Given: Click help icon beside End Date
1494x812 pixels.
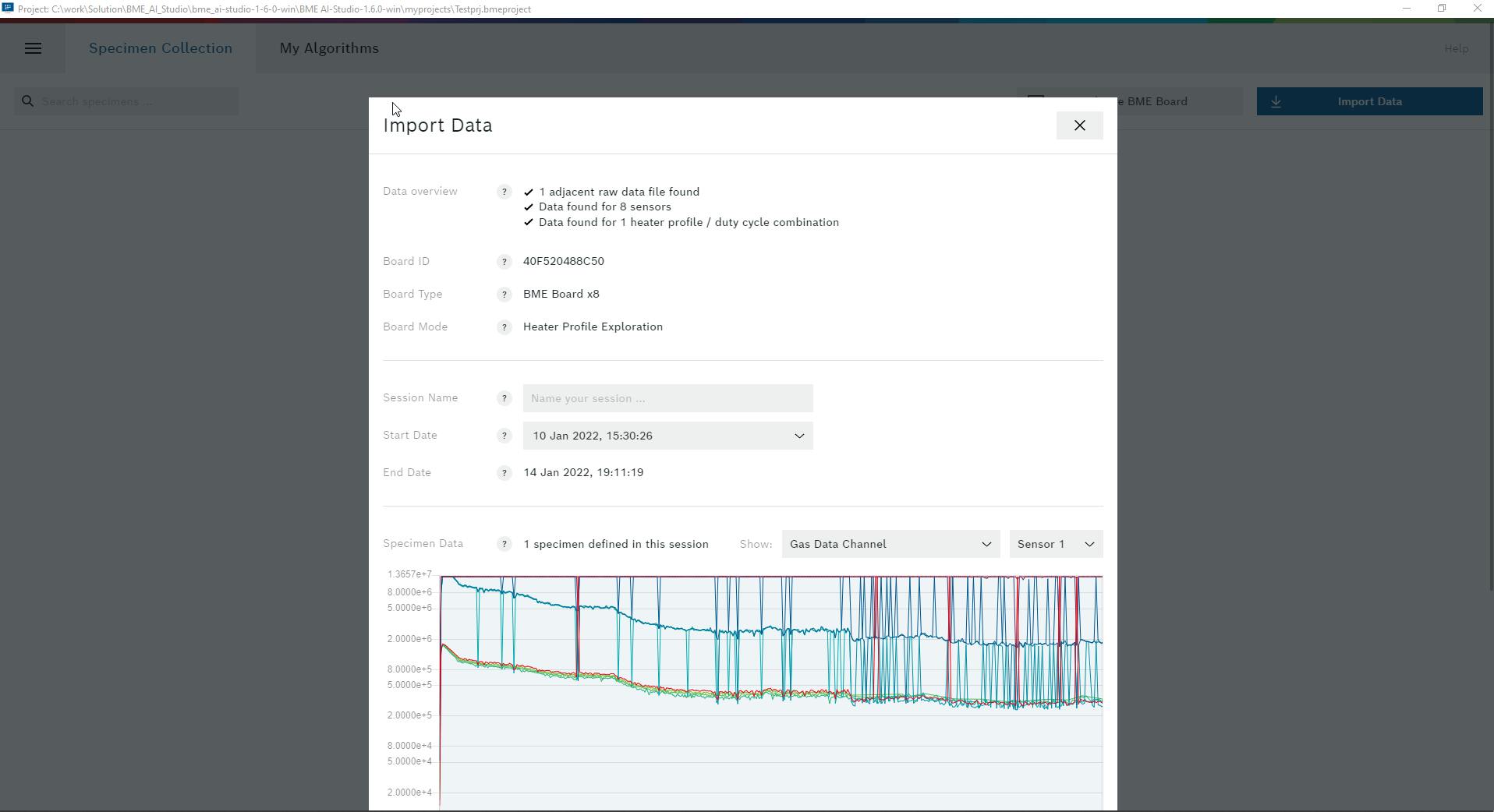Looking at the screenshot, I should [x=504, y=473].
